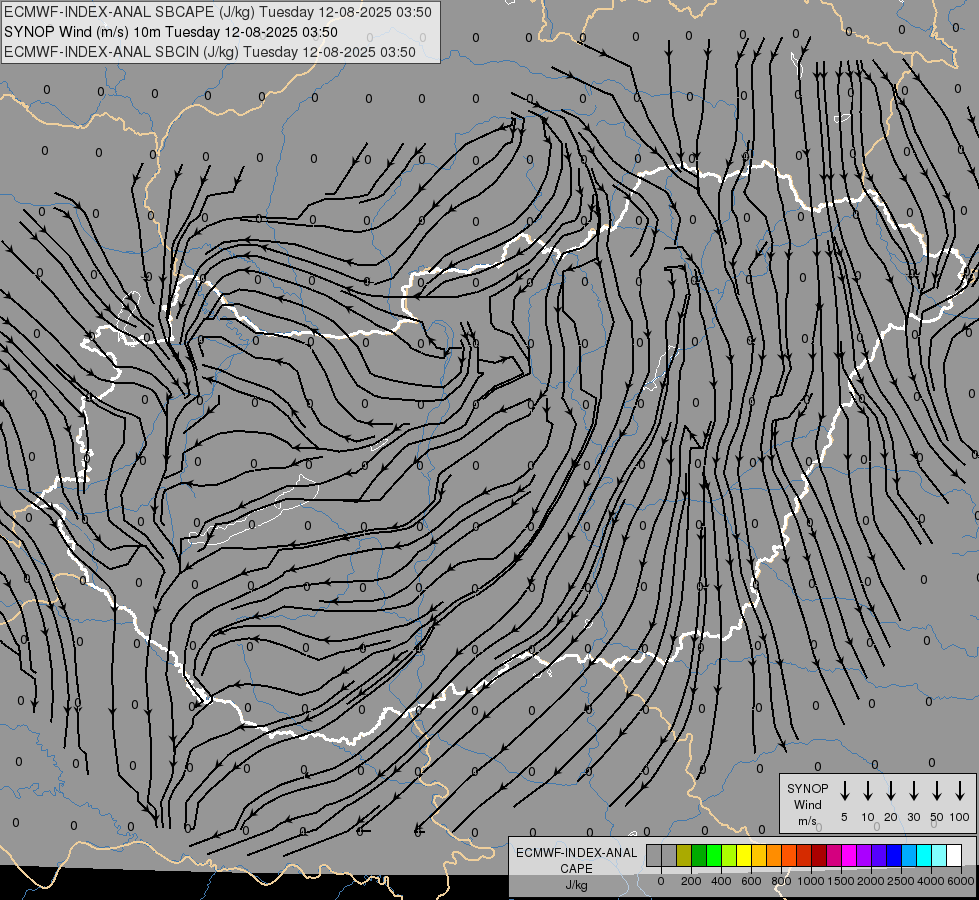Click the 30 value in wind legend
Viewport: 979px width, 900px height.
click(913, 817)
